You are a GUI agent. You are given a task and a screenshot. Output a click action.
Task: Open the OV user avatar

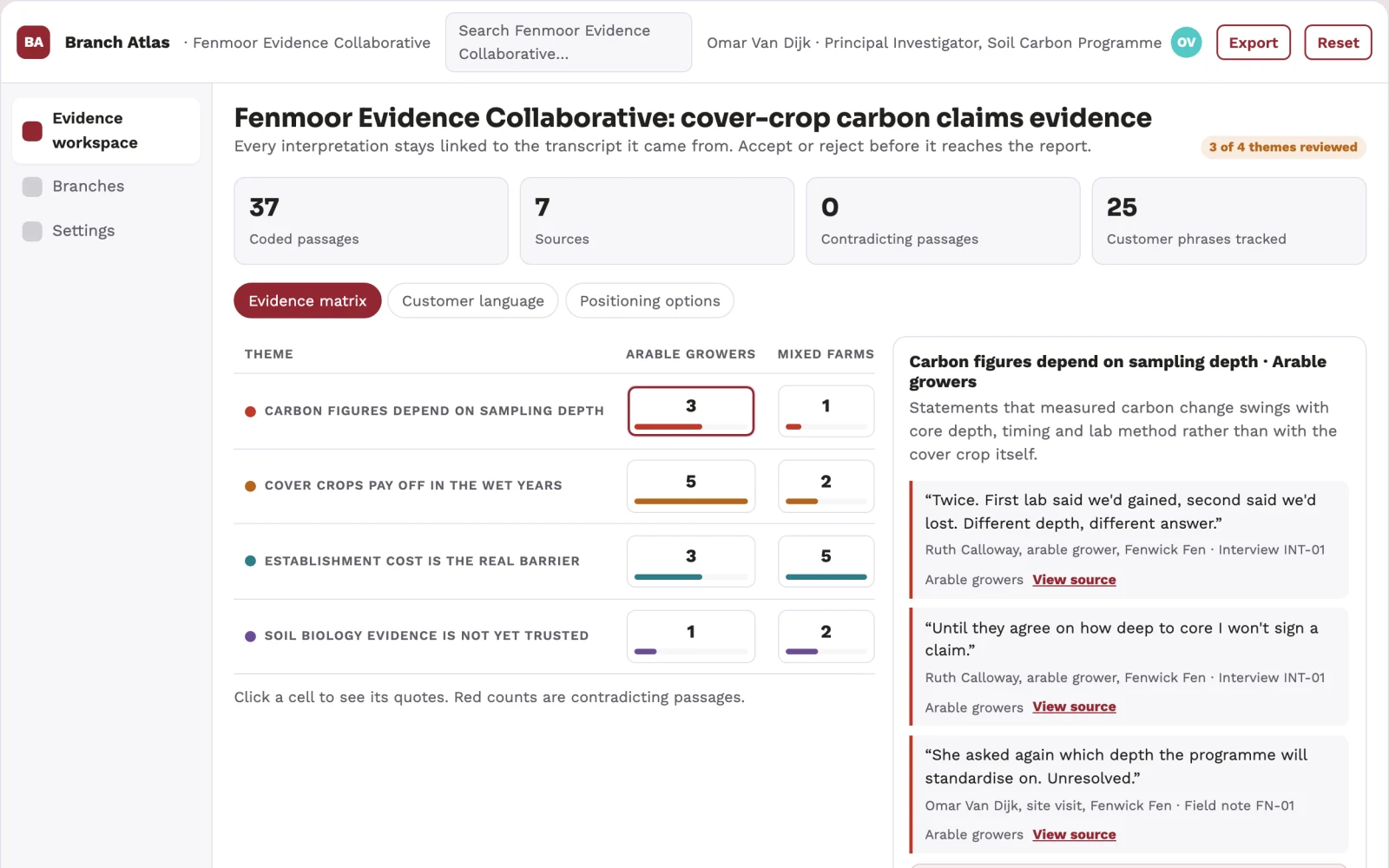coord(1186,42)
